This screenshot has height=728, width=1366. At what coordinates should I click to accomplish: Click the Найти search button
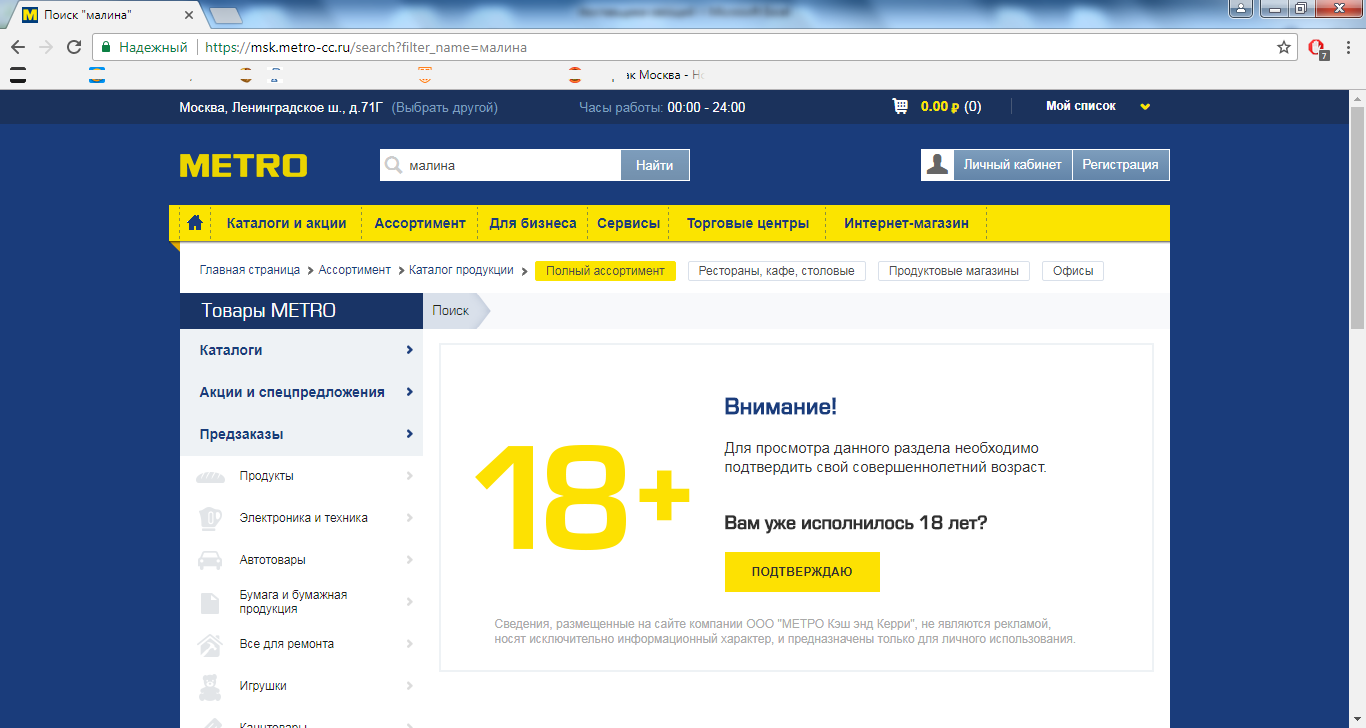(x=655, y=165)
